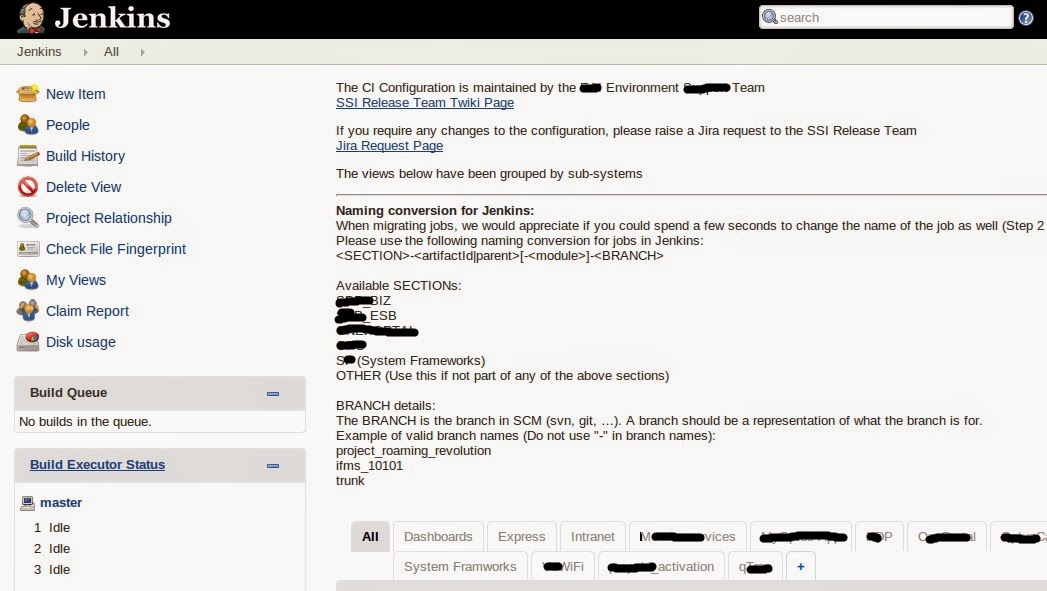Image resolution: width=1047 pixels, height=591 pixels.
Task: Expand the Jenkins breadcrumb arrow
Action: tap(85, 52)
